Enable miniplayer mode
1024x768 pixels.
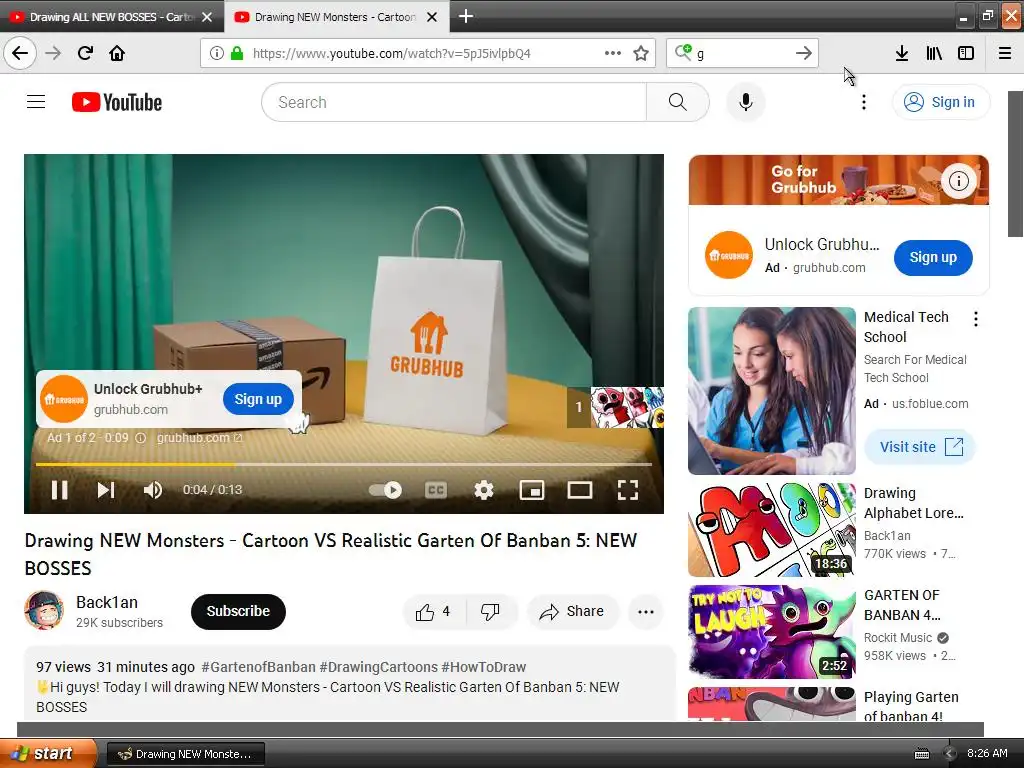[532, 490]
